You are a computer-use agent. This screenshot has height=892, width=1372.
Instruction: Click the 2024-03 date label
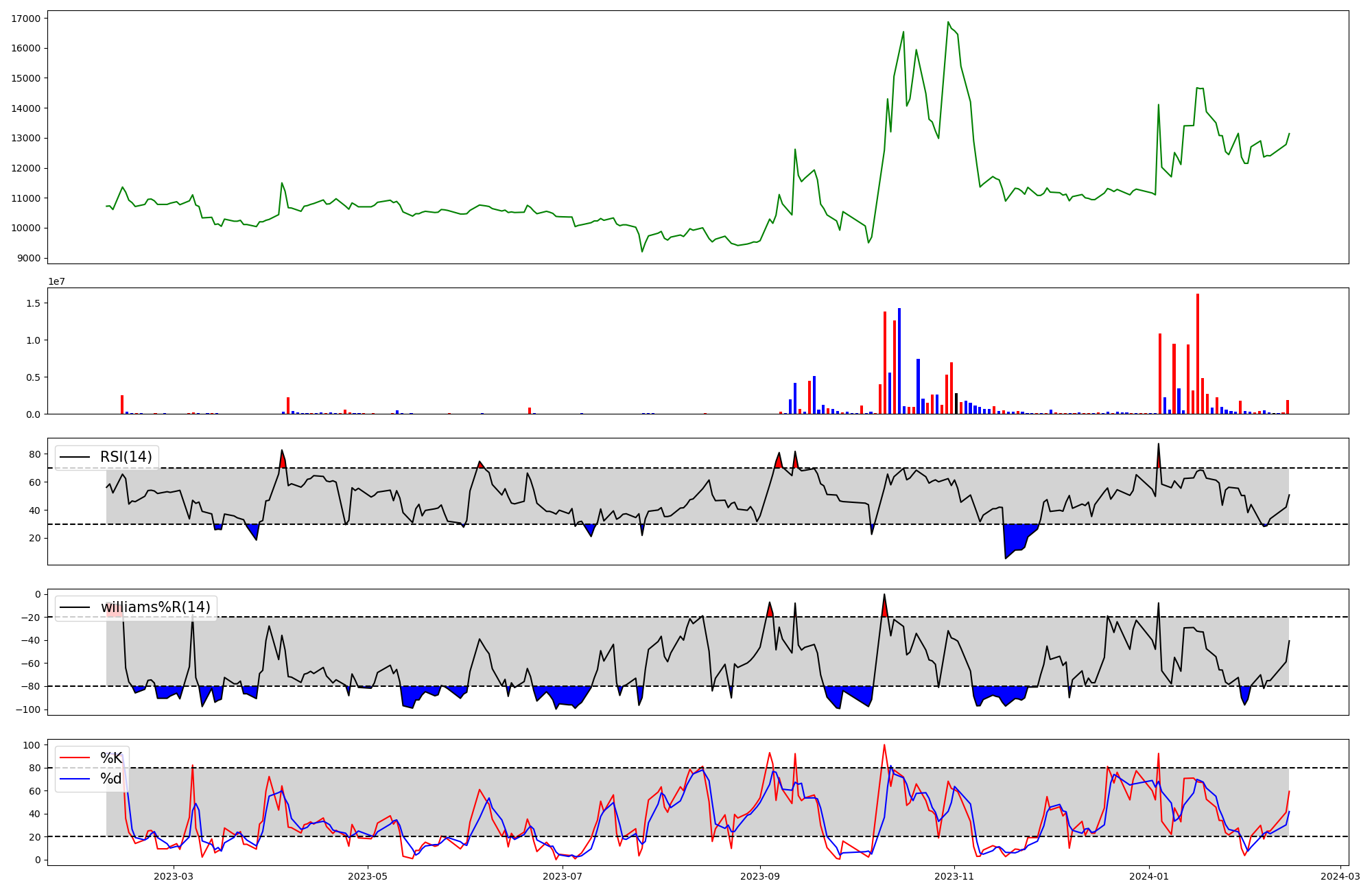[x=1340, y=876]
